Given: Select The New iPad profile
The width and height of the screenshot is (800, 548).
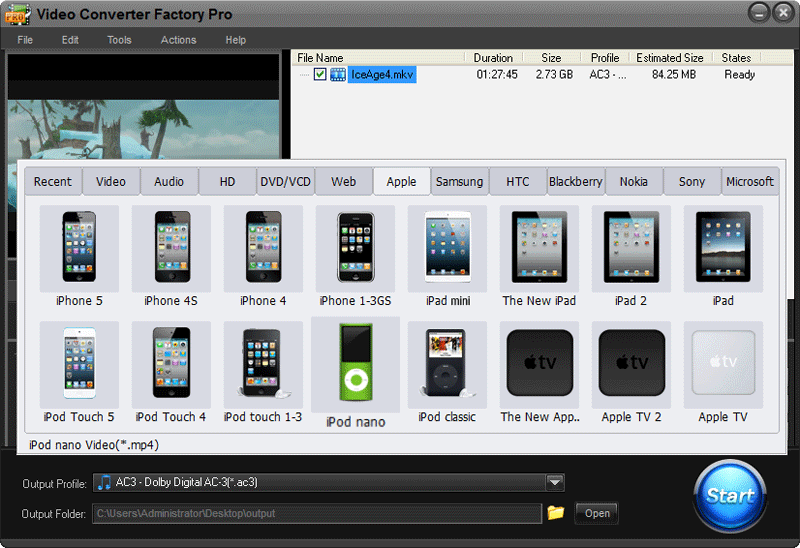Looking at the screenshot, I should point(539,248).
